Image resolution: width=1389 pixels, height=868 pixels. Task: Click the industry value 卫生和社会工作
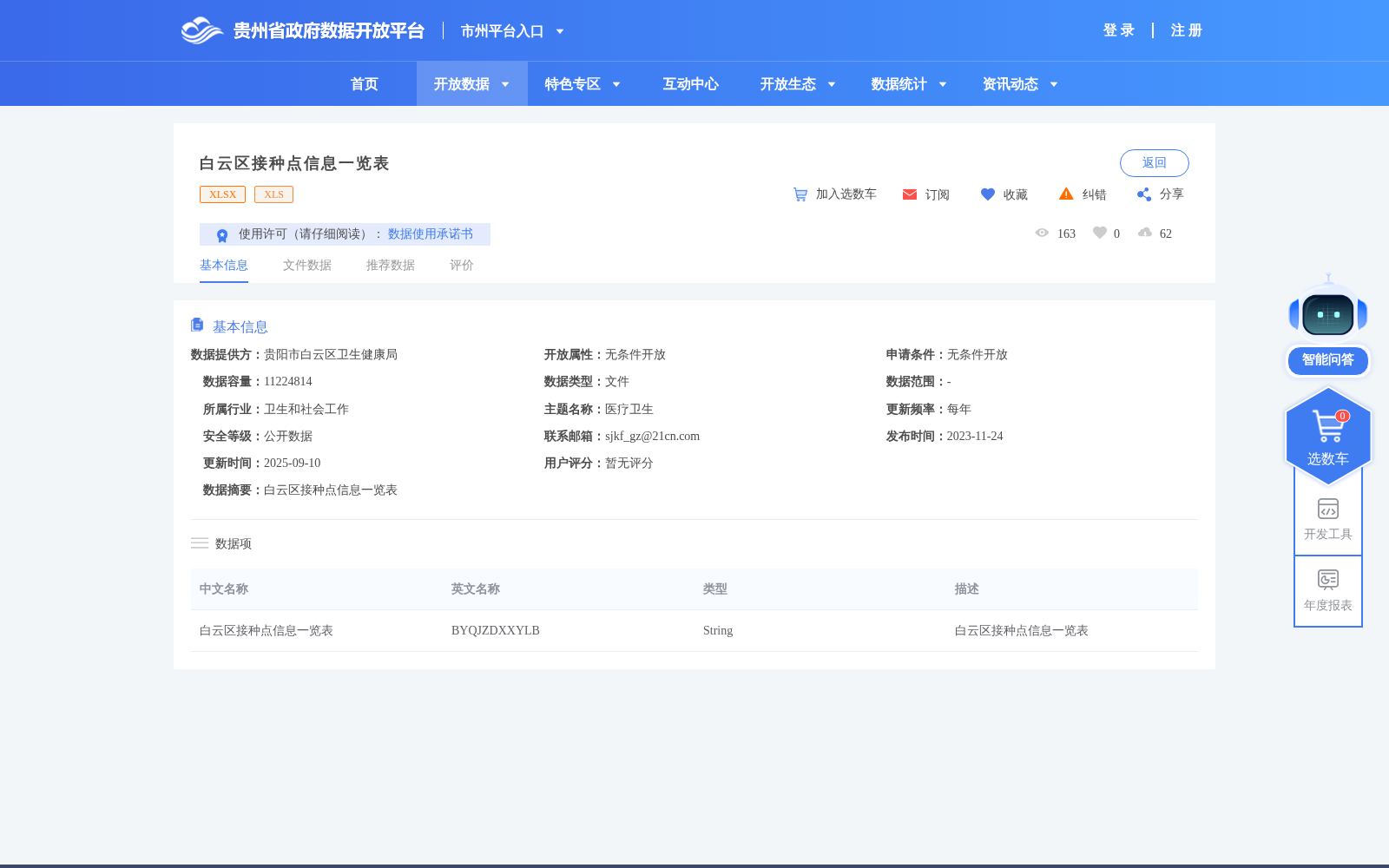click(306, 410)
